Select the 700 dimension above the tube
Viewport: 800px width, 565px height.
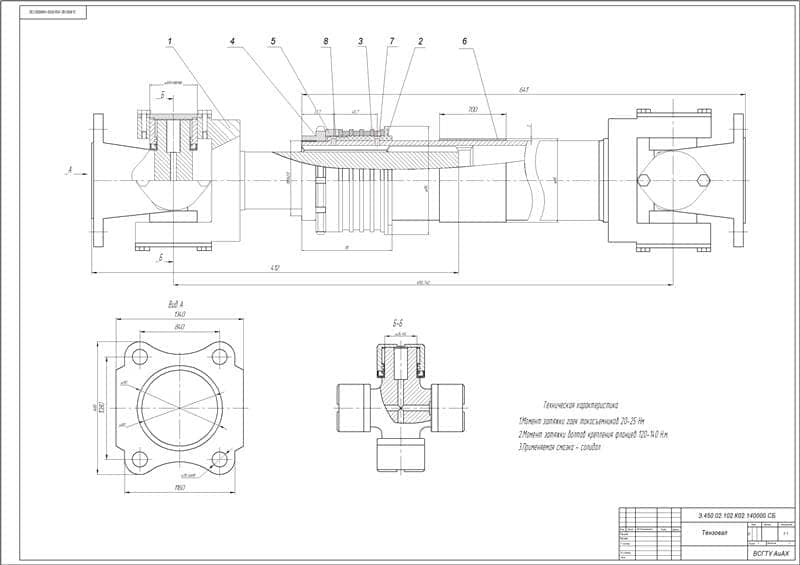472,110
